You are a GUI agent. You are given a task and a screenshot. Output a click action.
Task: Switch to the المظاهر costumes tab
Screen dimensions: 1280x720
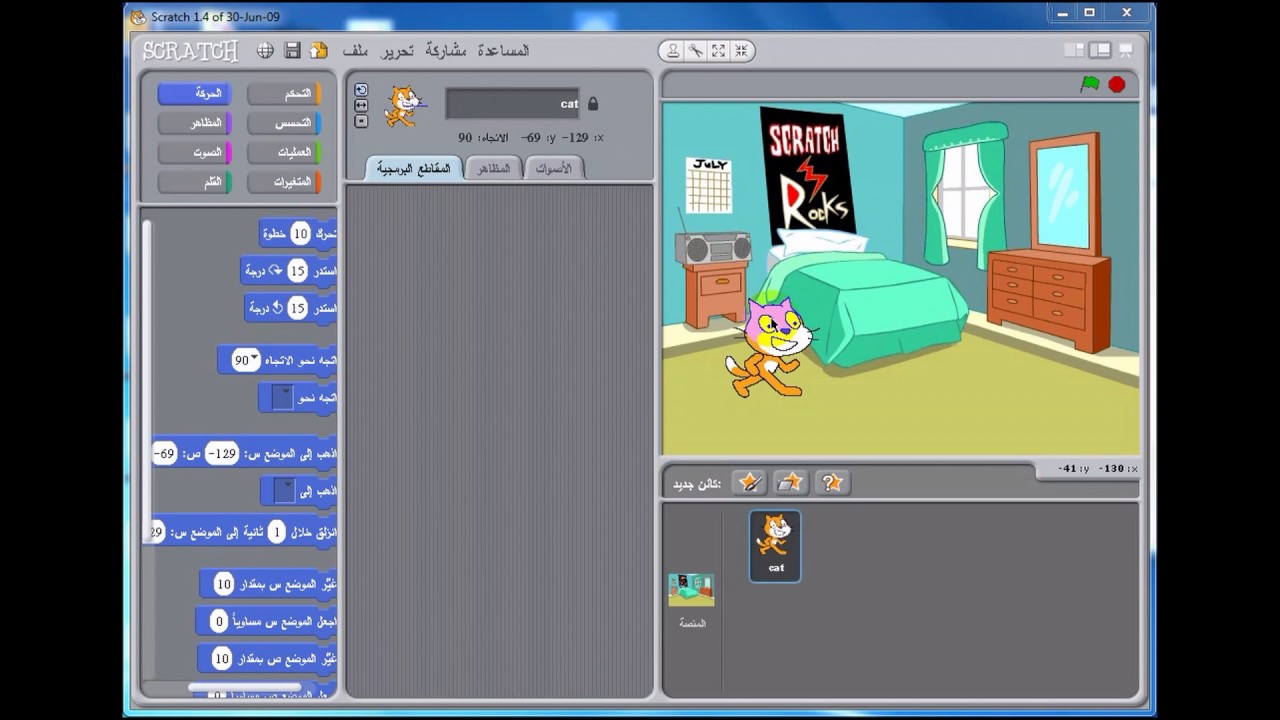click(493, 168)
